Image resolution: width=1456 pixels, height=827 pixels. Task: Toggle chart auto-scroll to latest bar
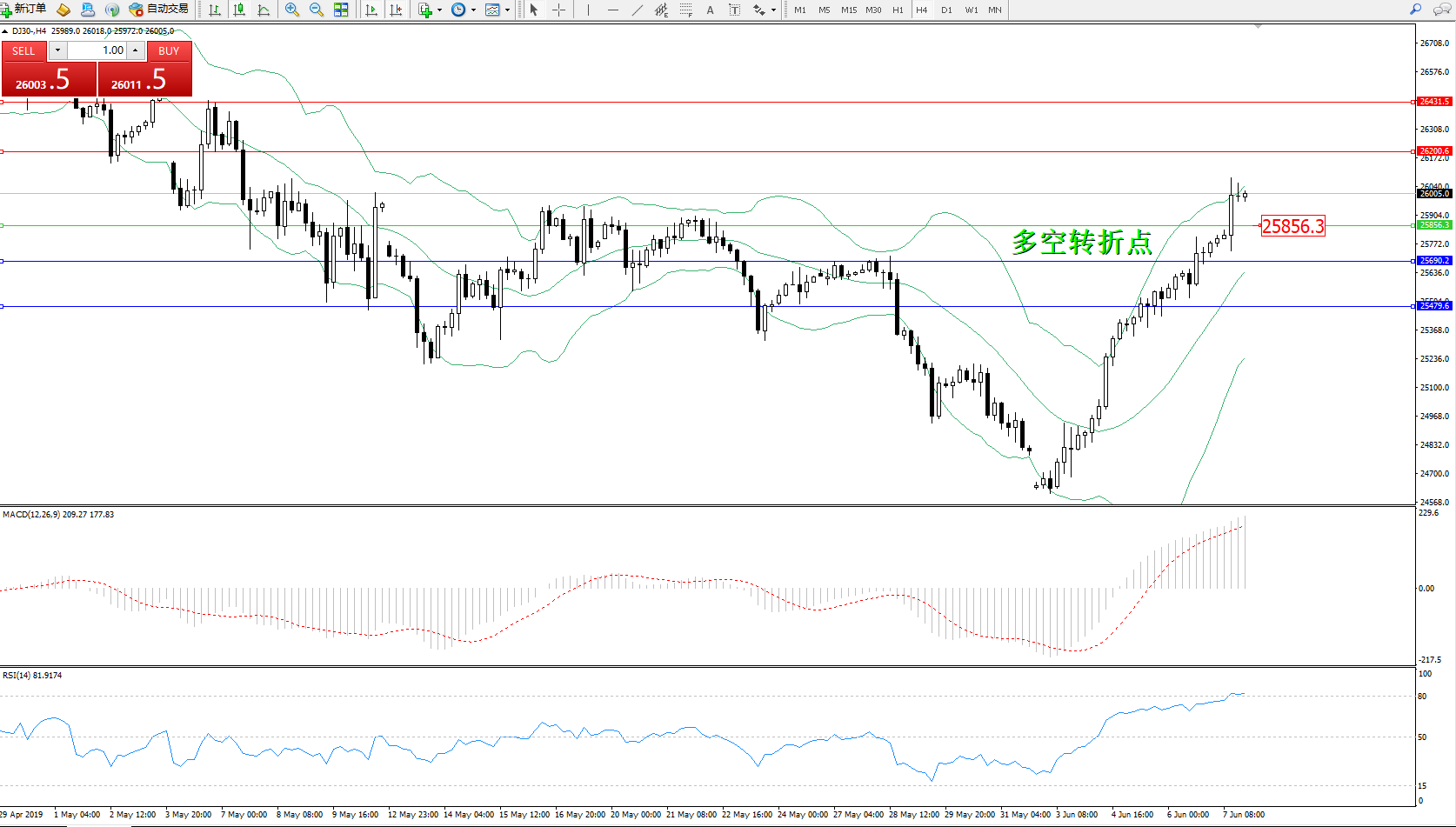click(371, 10)
